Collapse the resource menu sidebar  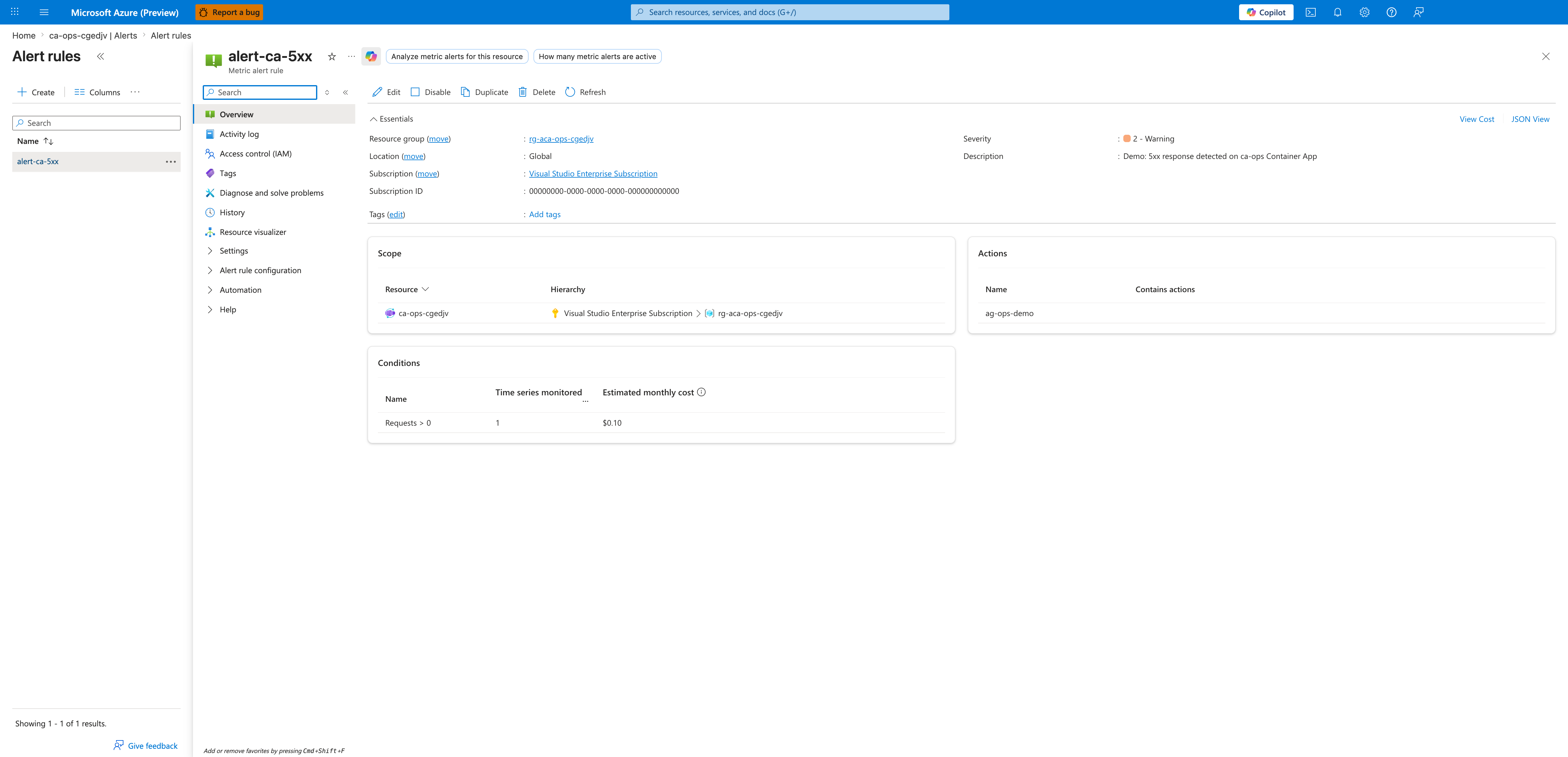[345, 92]
